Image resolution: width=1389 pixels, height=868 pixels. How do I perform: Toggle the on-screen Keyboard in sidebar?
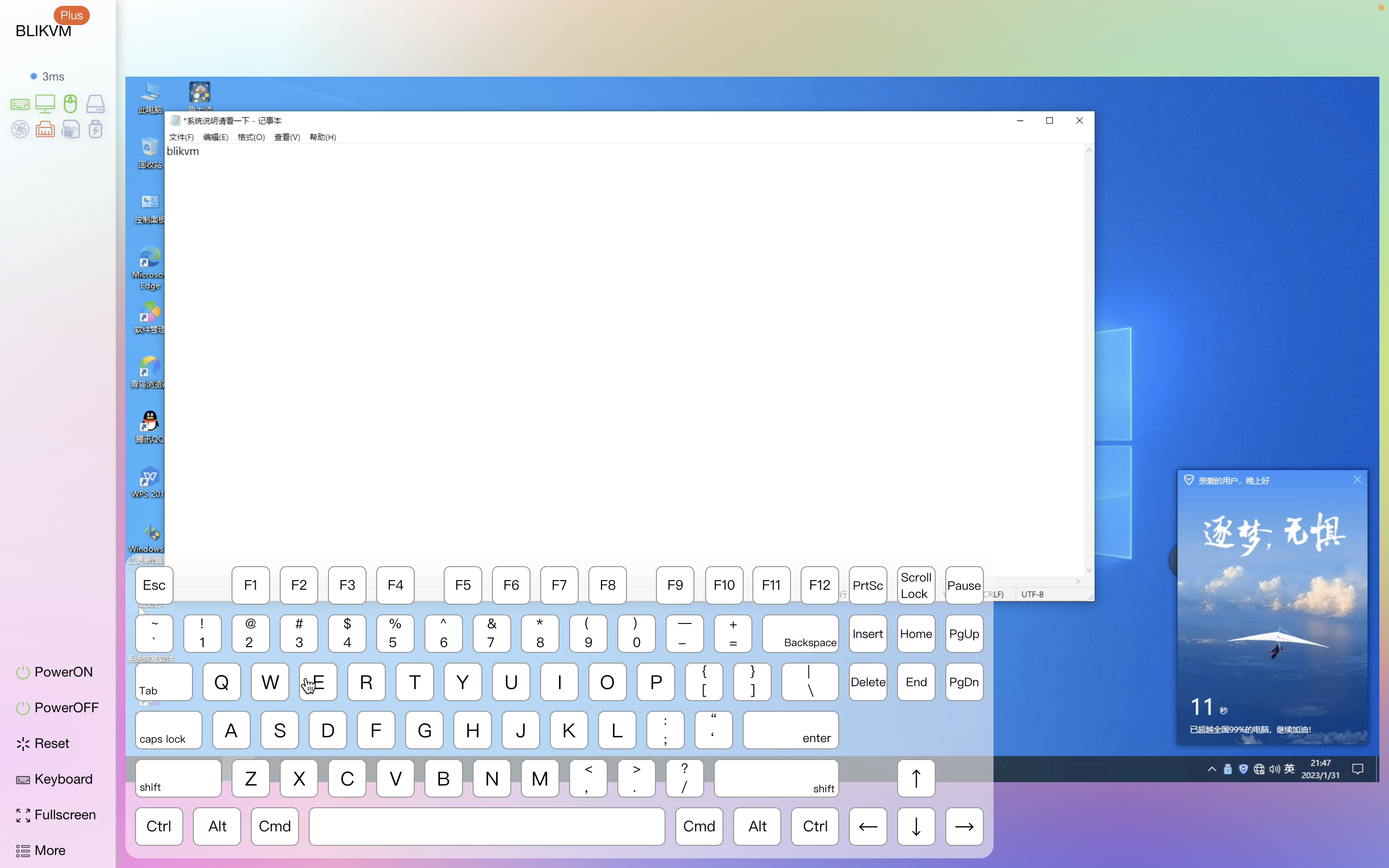[x=54, y=779]
